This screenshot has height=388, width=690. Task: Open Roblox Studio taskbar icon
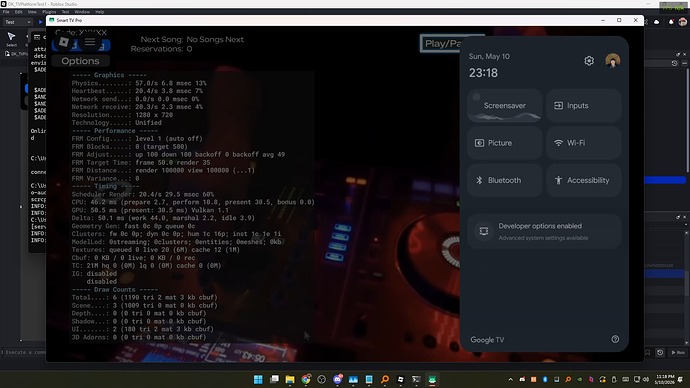point(401,379)
